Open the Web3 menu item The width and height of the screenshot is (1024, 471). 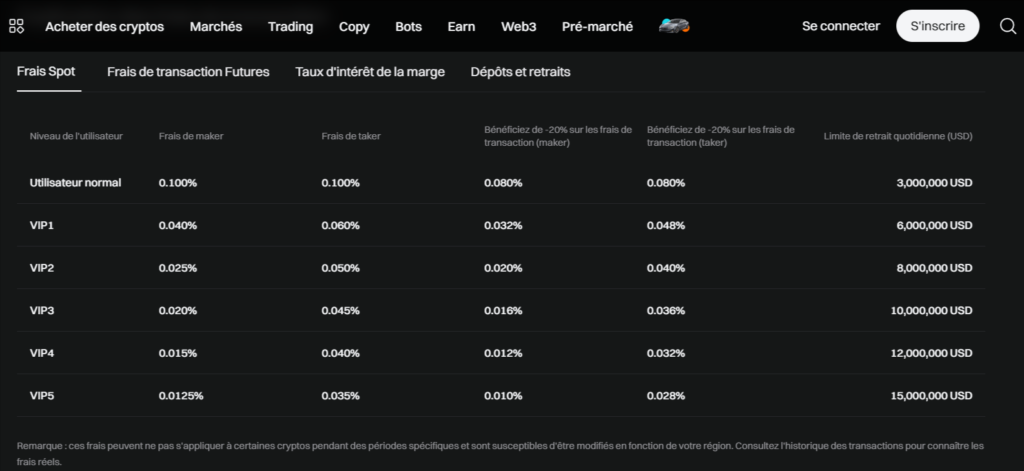pos(518,26)
